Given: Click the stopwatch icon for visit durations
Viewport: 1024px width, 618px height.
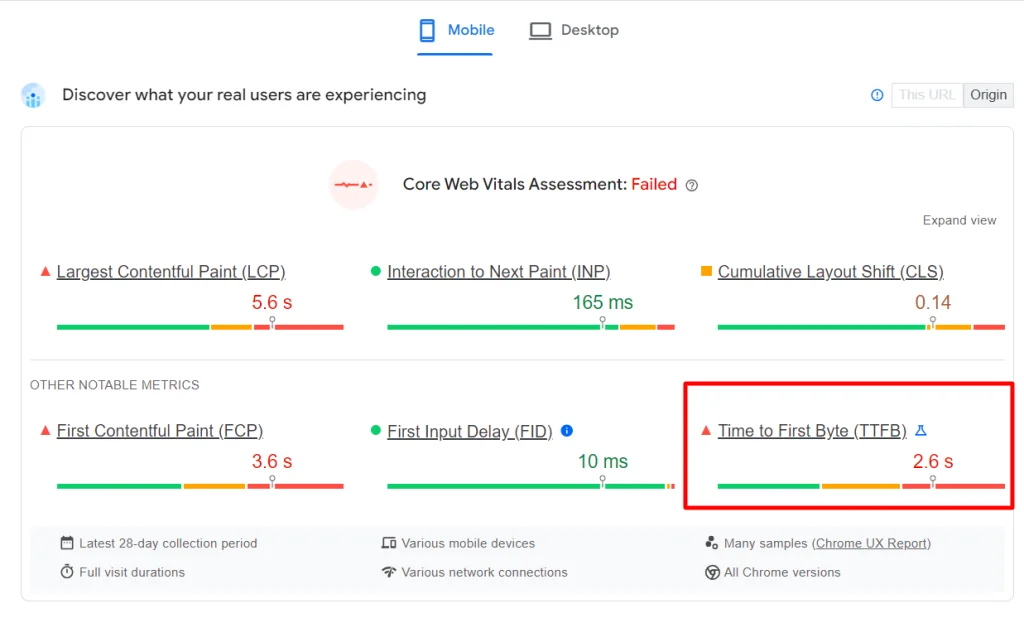Looking at the screenshot, I should 67,572.
